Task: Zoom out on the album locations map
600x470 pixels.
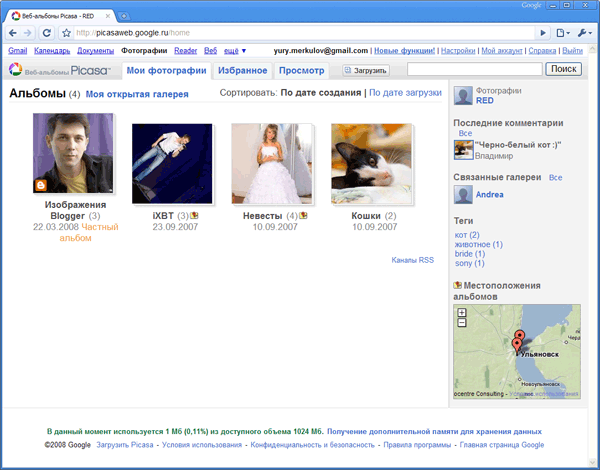Action: (462, 323)
